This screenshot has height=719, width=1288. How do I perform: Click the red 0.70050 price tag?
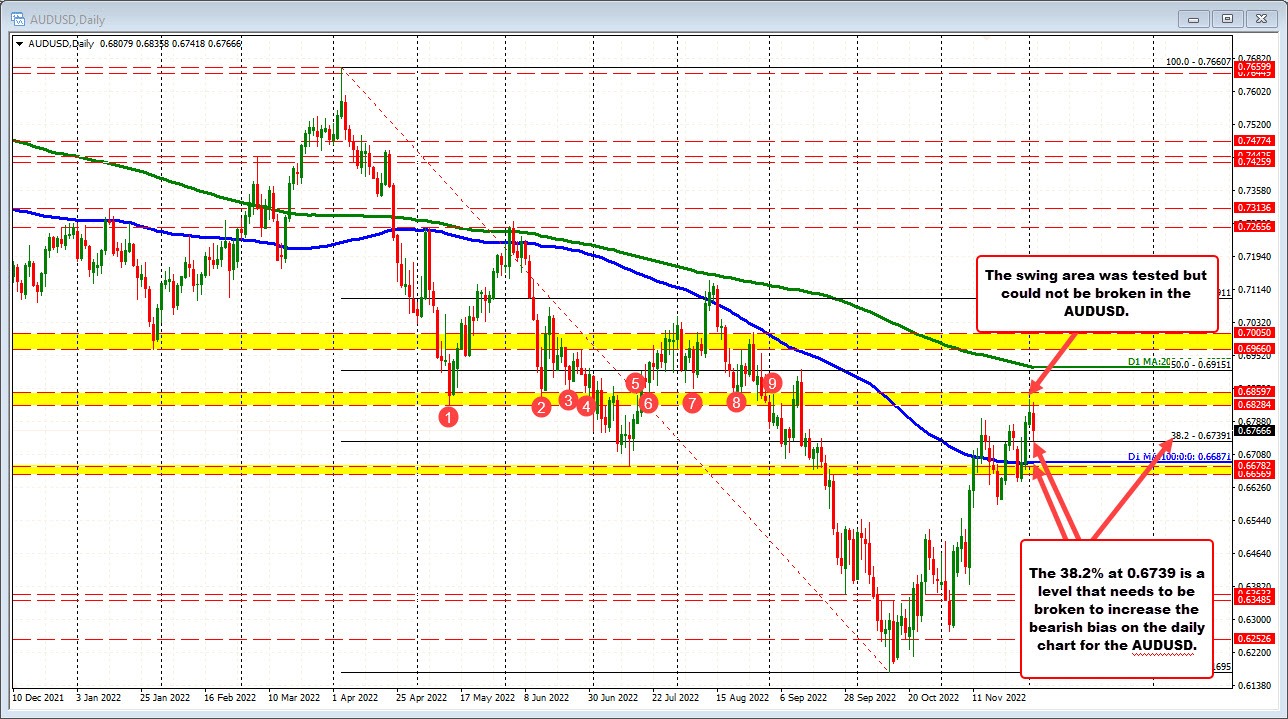(x=1253, y=332)
